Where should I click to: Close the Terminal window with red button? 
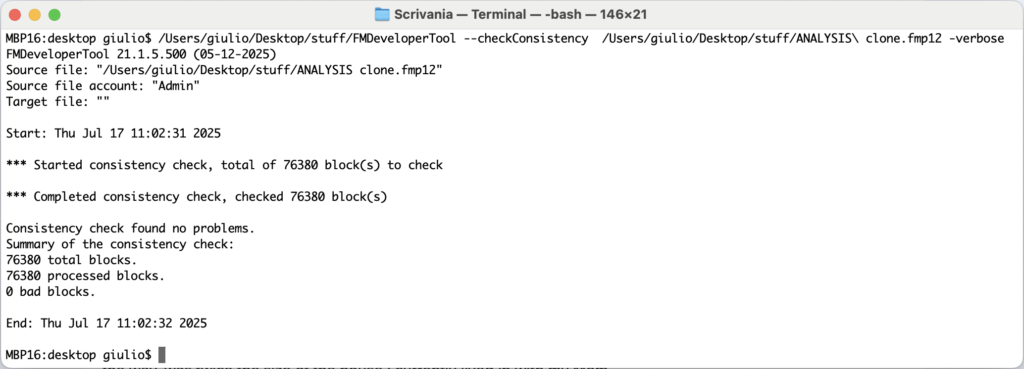(x=15, y=14)
